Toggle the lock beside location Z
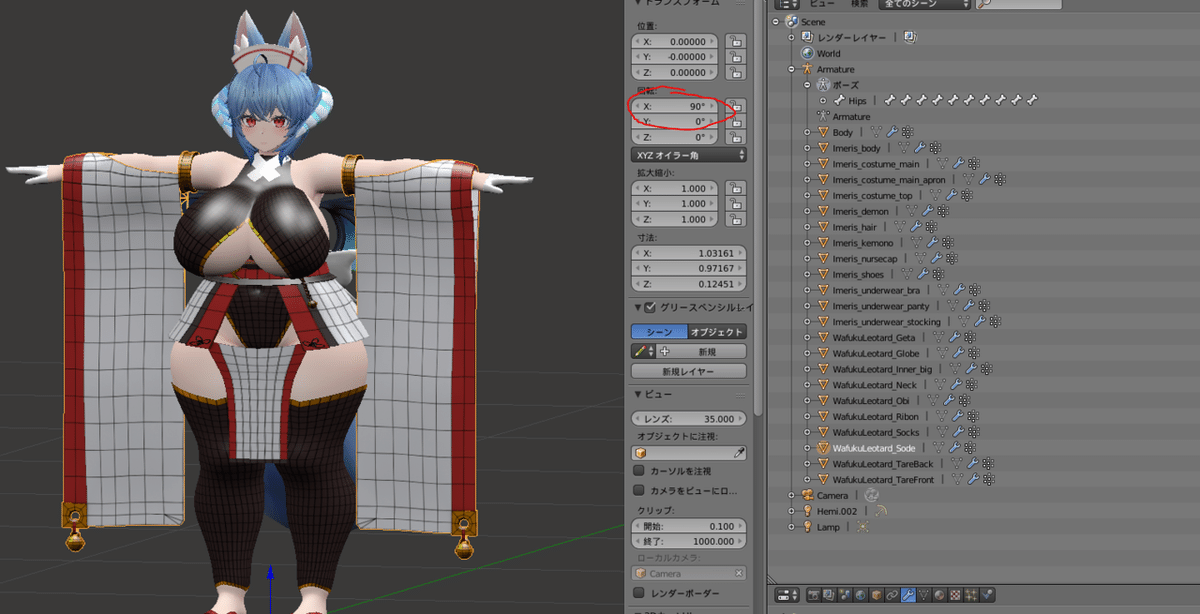 735,73
